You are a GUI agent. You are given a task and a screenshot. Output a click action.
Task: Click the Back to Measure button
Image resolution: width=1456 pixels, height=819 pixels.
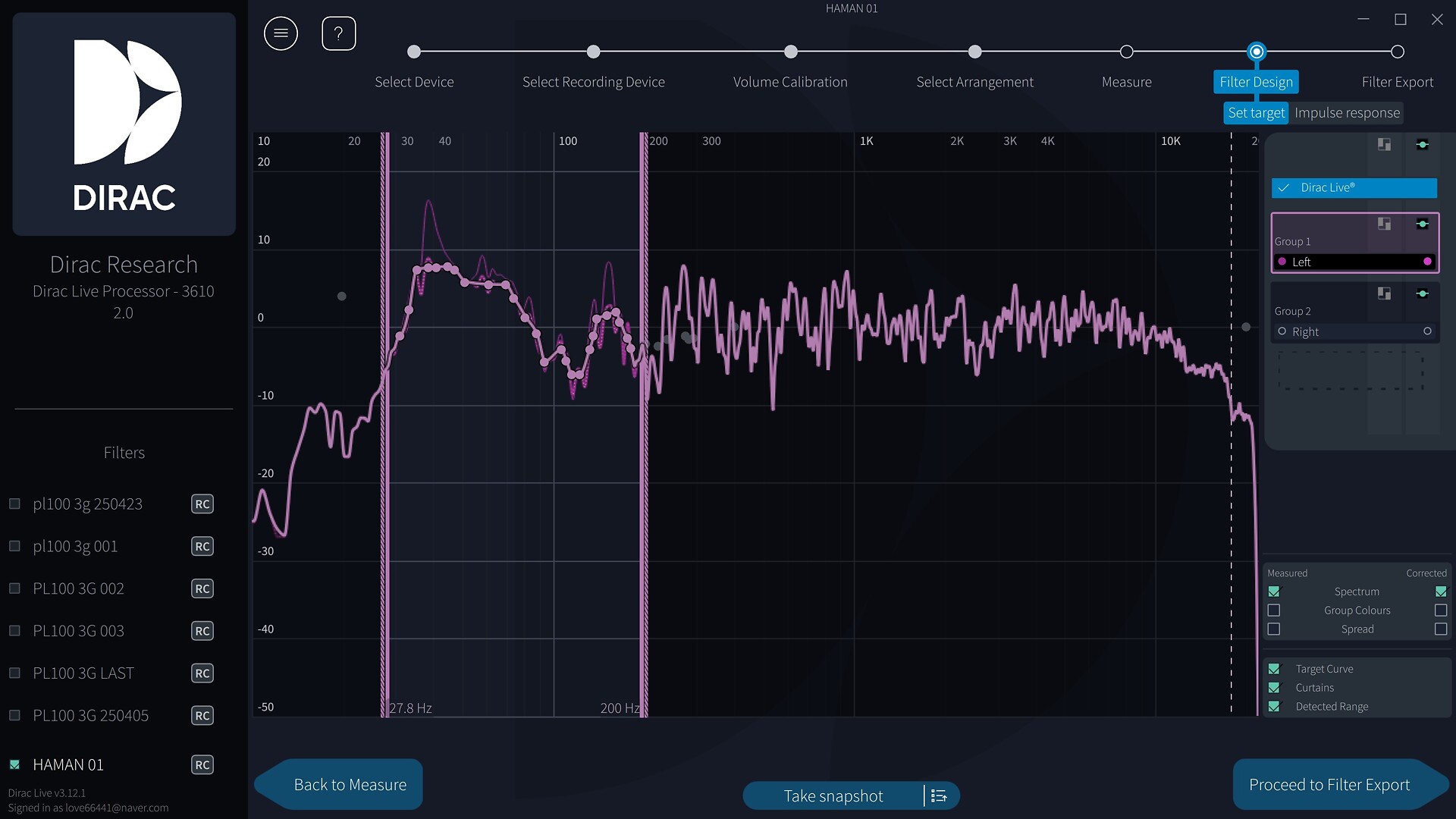tap(350, 785)
